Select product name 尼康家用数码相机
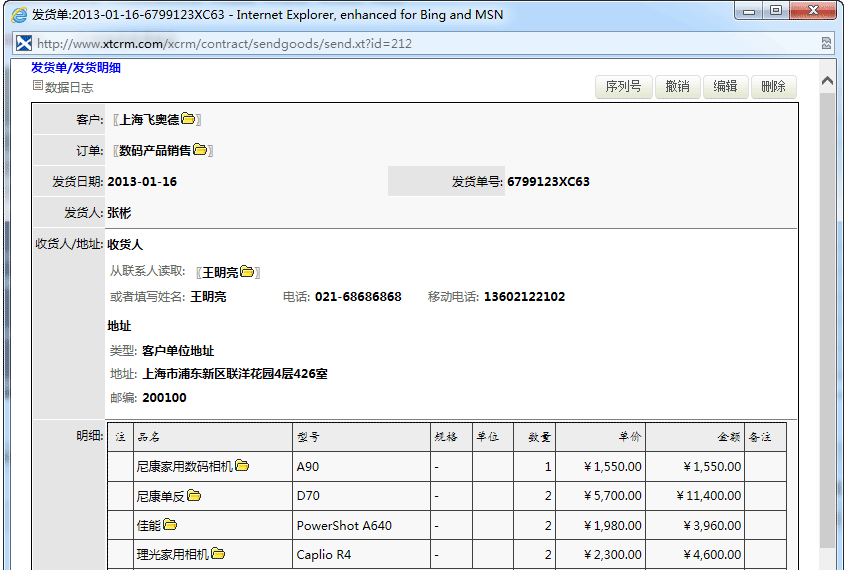Image resolution: width=850 pixels, height=570 pixels. (185, 466)
